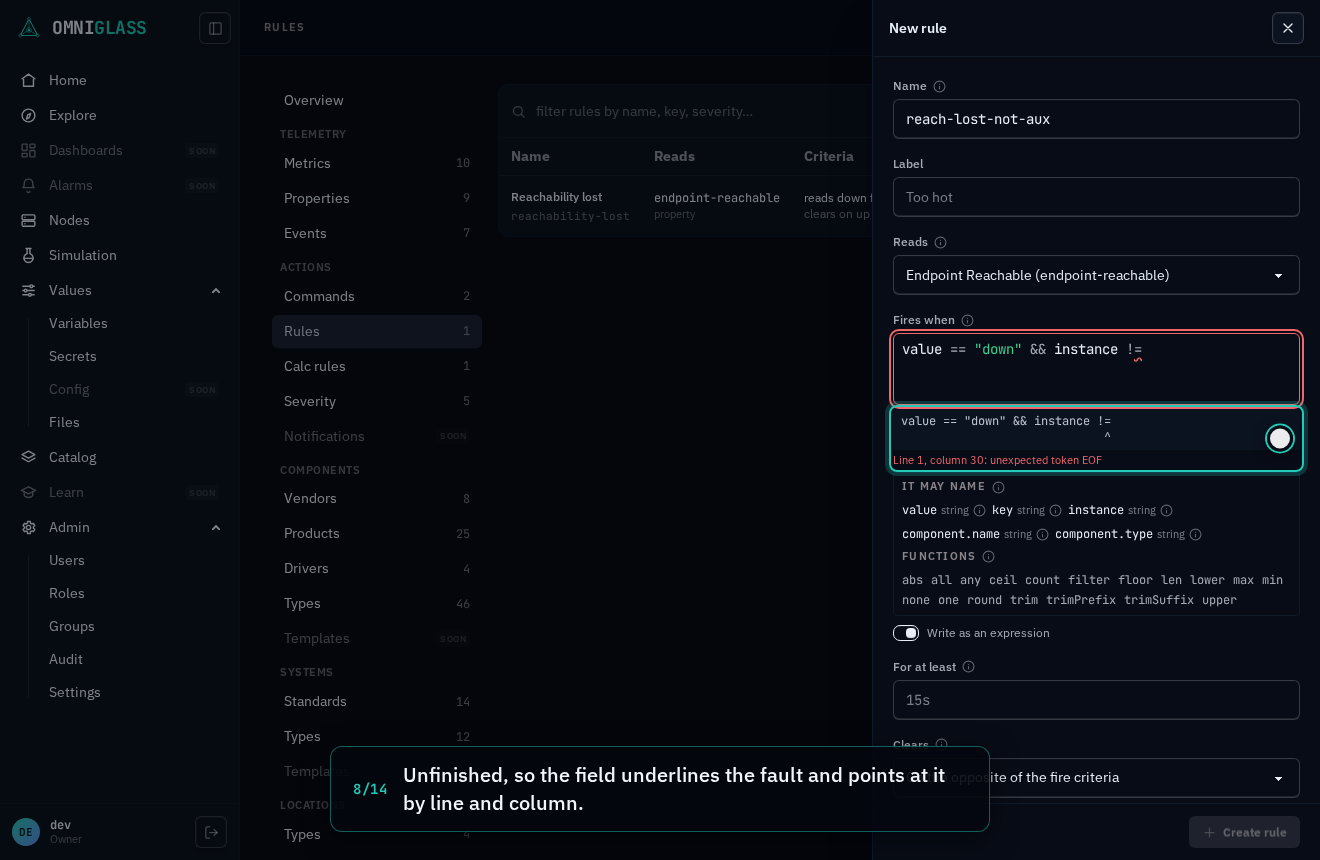Click the Name info icon
The image size is (1320, 860).
click(x=939, y=86)
